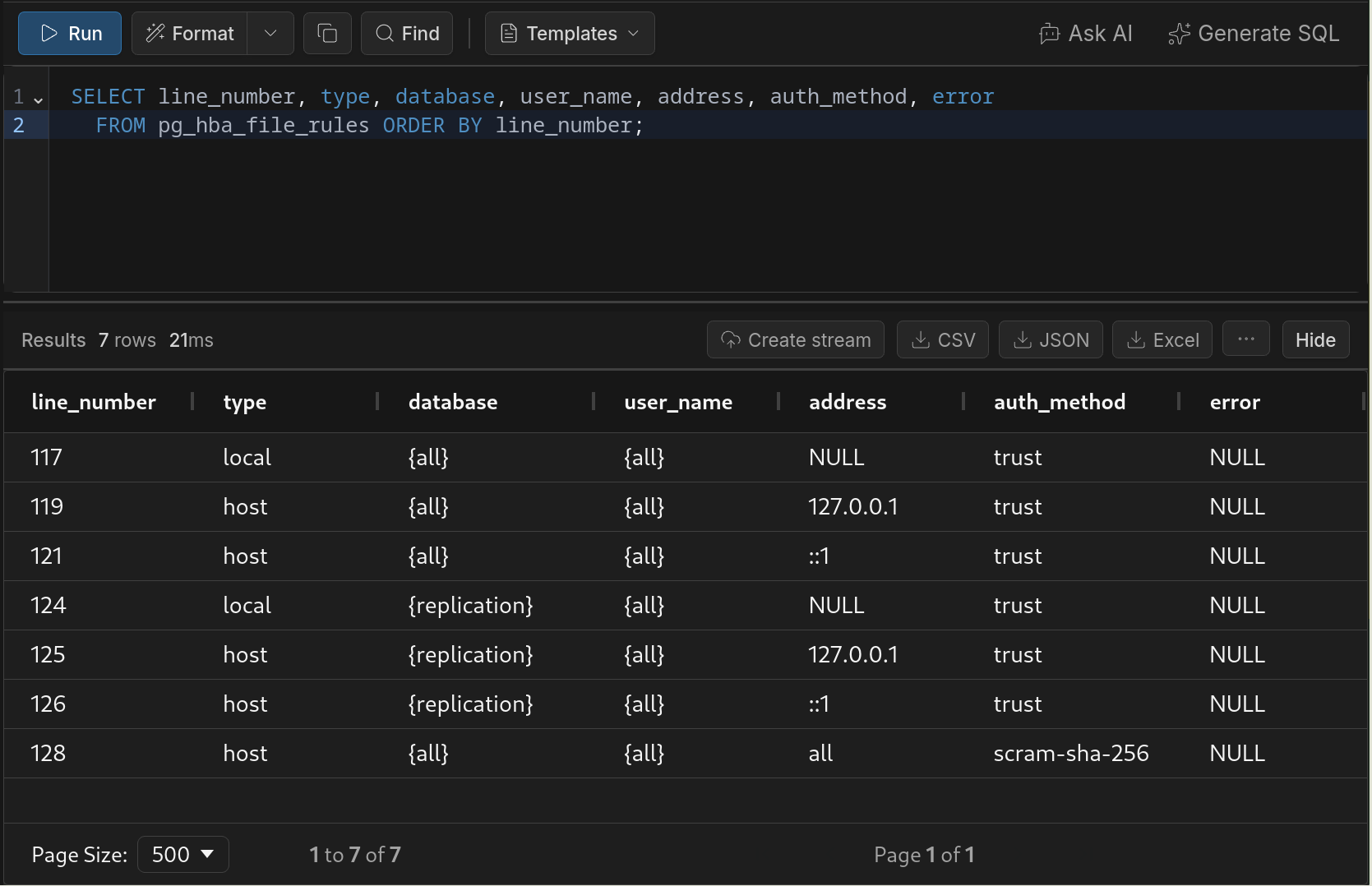The width and height of the screenshot is (1372, 886).
Task: Export results as CSV
Action: (943, 339)
